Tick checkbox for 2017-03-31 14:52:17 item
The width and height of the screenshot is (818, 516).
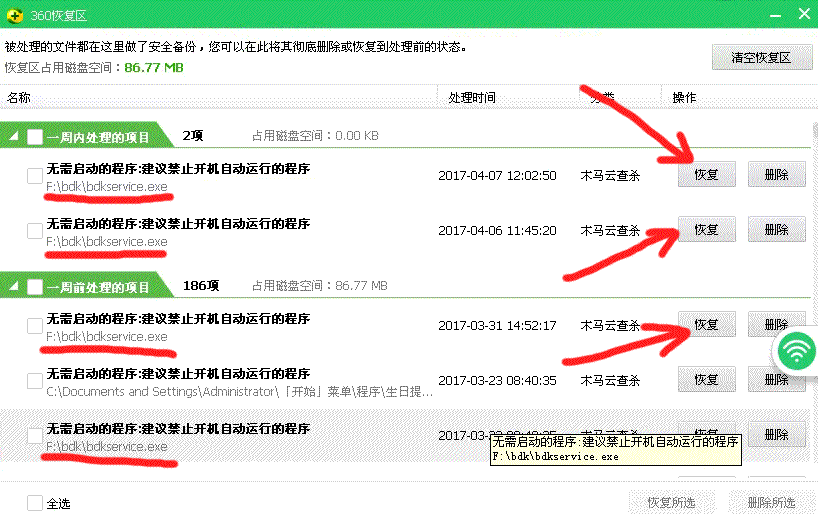(35, 326)
